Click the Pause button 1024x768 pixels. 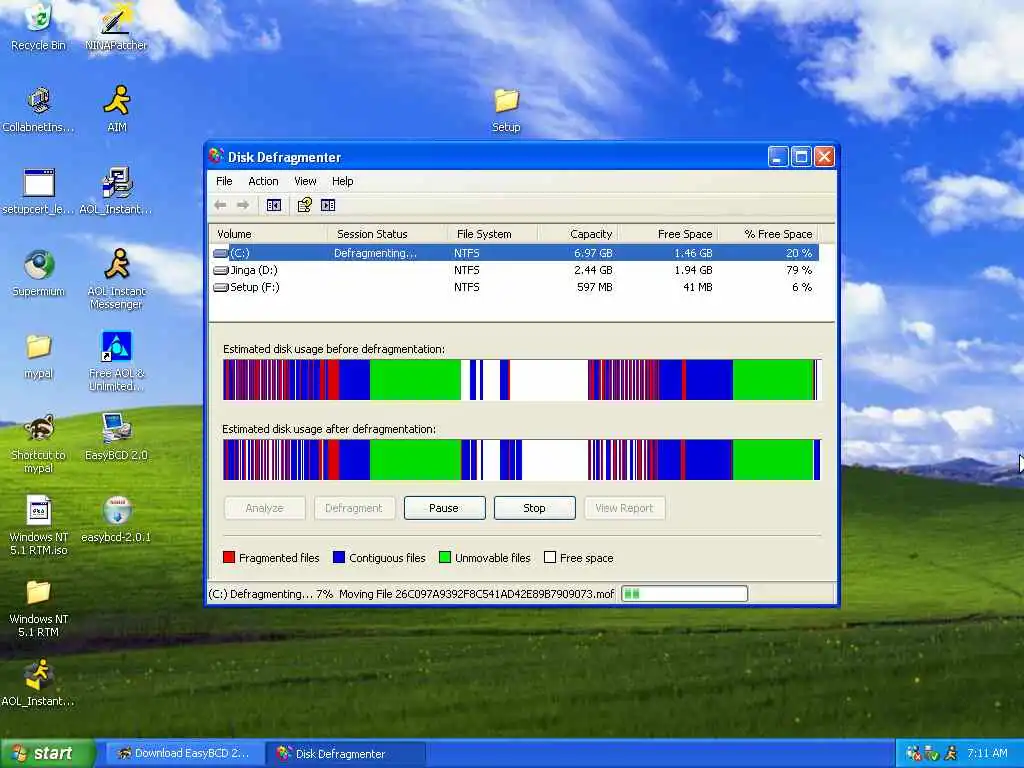(444, 508)
